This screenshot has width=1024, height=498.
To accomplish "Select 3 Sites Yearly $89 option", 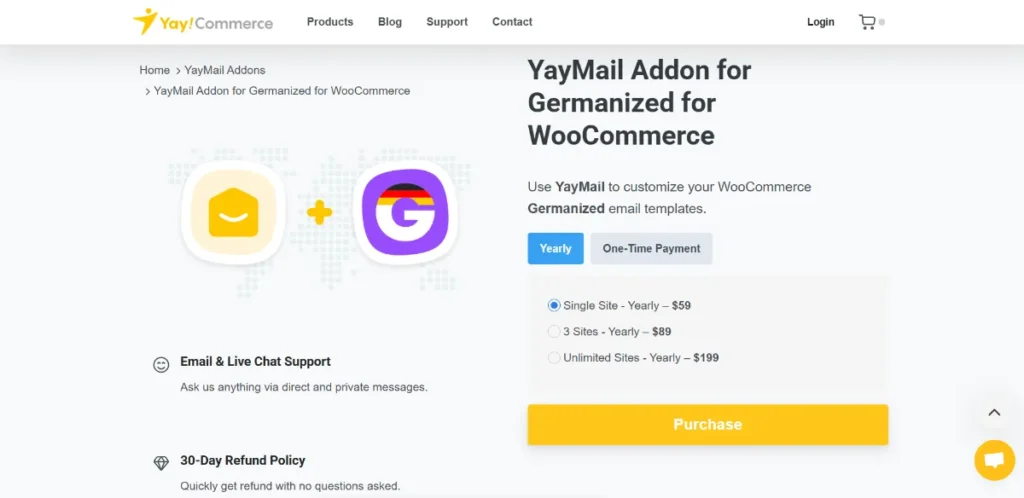I will point(554,331).
